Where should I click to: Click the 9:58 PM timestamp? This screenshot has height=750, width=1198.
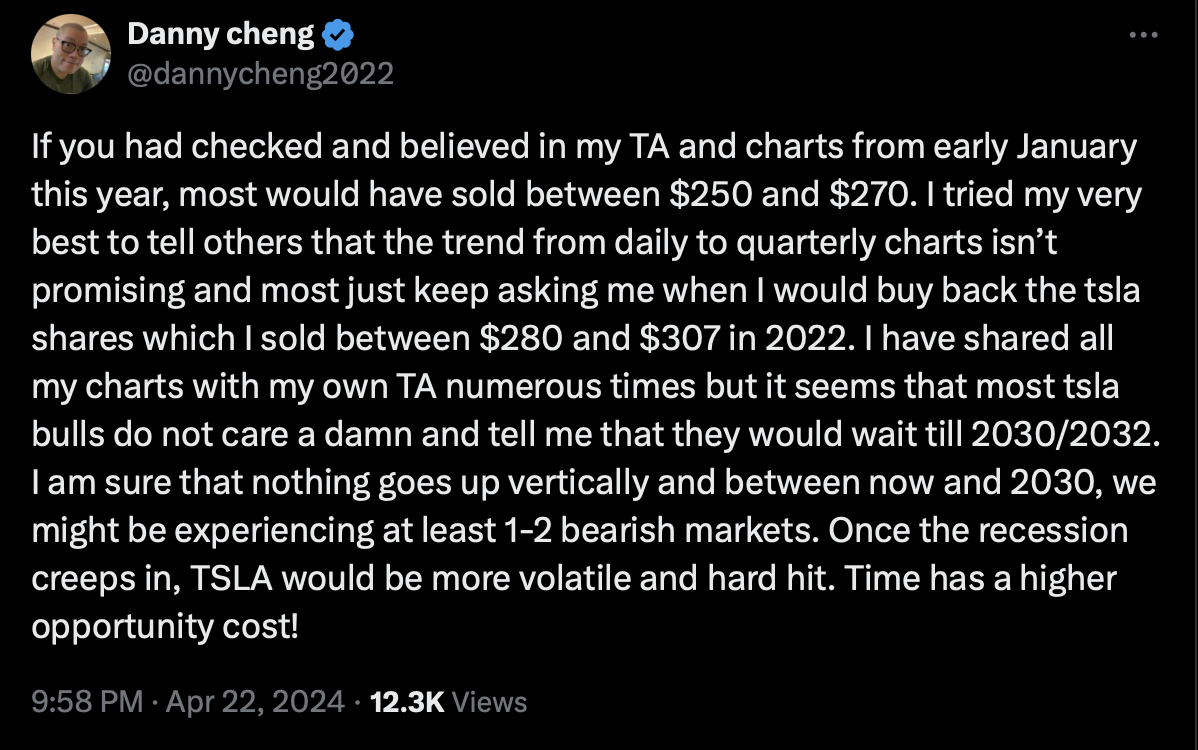pos(88,702)
